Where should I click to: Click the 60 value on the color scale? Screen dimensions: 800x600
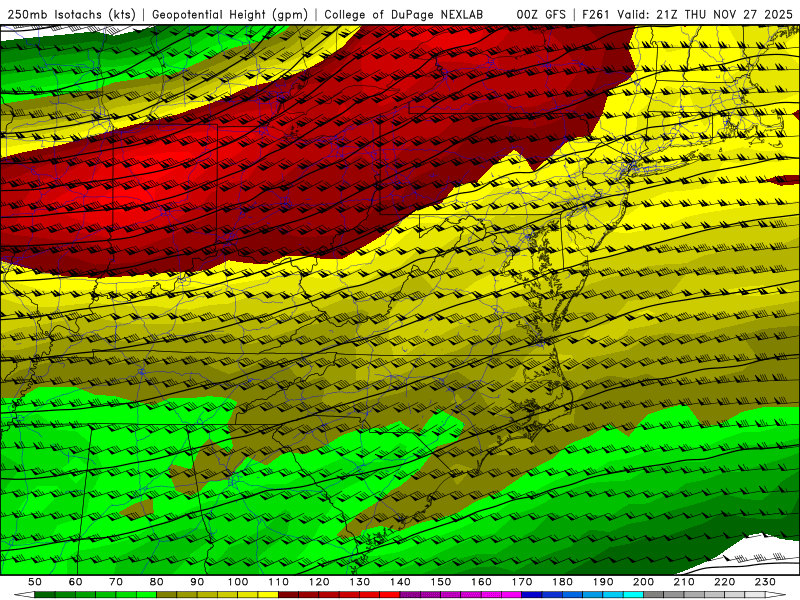point(76,582)
